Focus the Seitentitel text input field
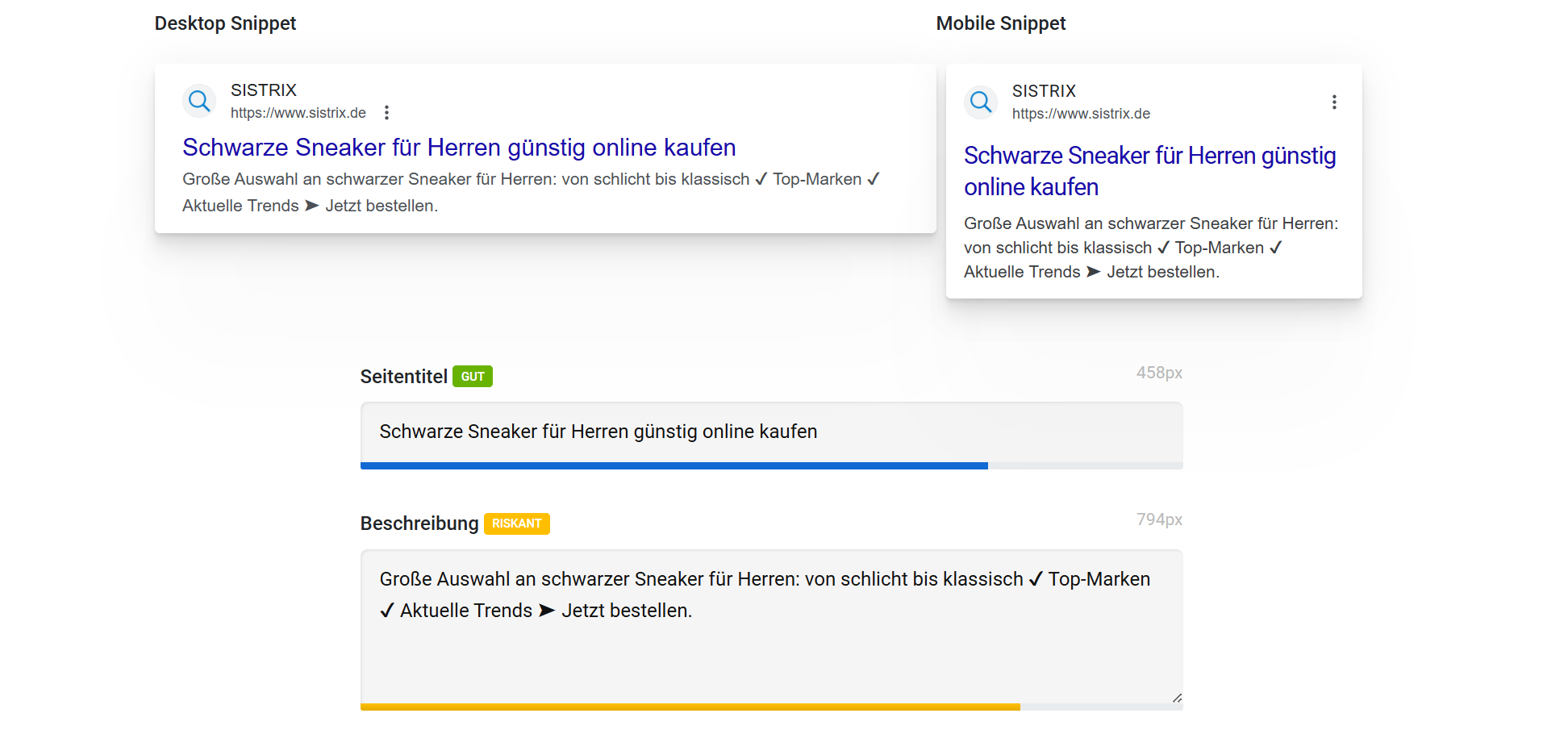 click(x=771, y=432)
